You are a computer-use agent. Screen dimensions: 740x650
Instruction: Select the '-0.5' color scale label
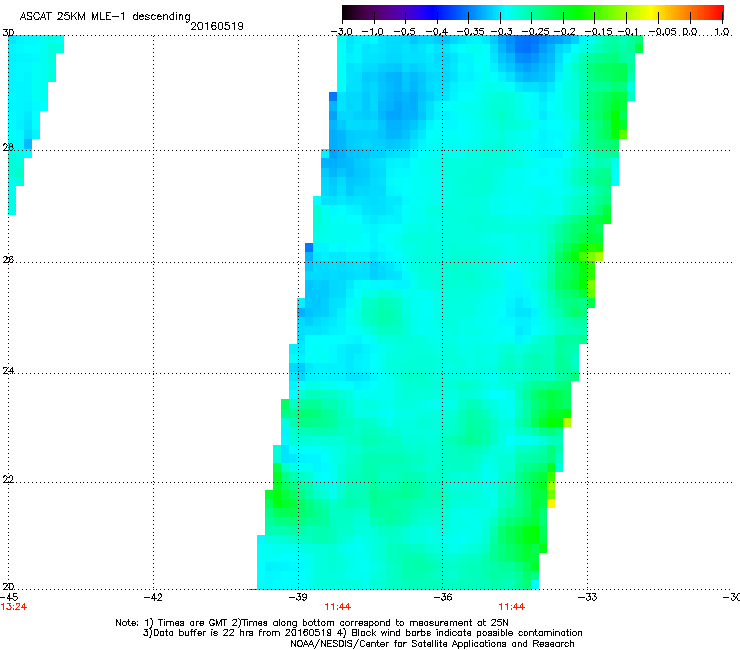[404, 32]
